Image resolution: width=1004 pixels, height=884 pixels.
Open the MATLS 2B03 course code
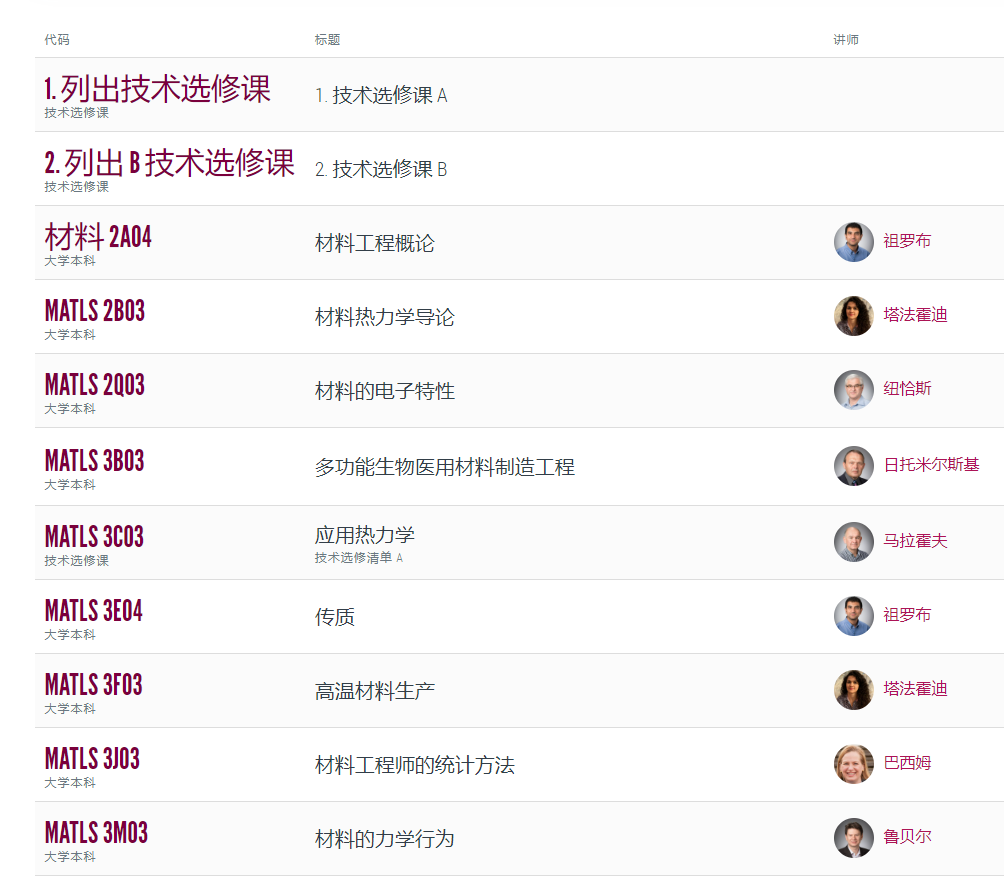pyautogui.click(x=95, y=311)
